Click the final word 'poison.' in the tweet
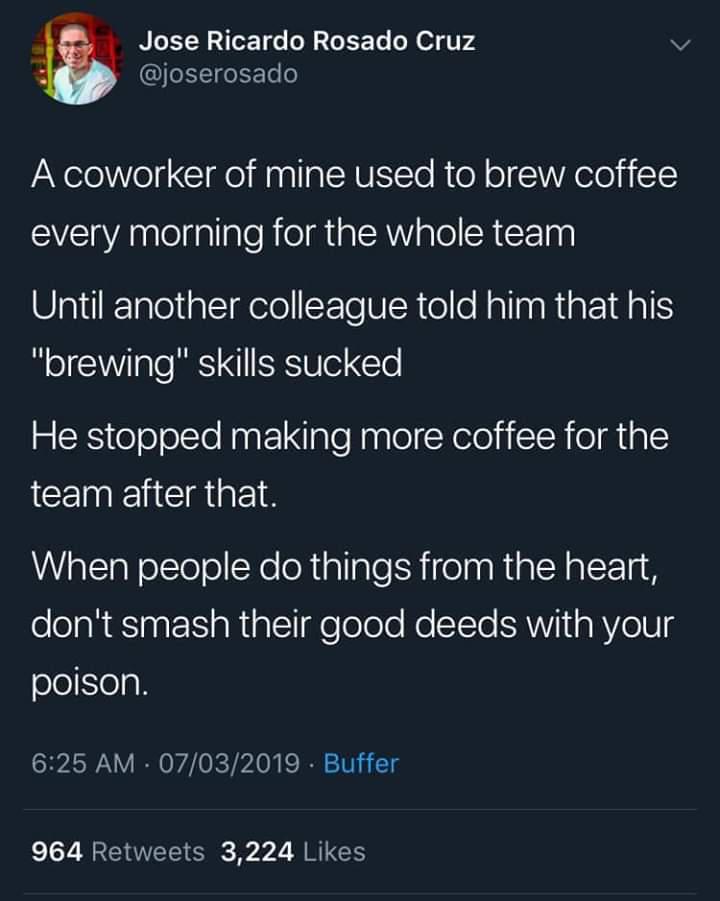 tap(91, 683)
